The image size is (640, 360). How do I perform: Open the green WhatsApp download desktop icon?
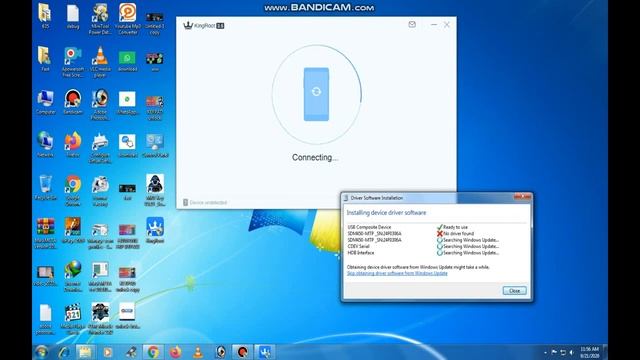click(x=127, y=61)
